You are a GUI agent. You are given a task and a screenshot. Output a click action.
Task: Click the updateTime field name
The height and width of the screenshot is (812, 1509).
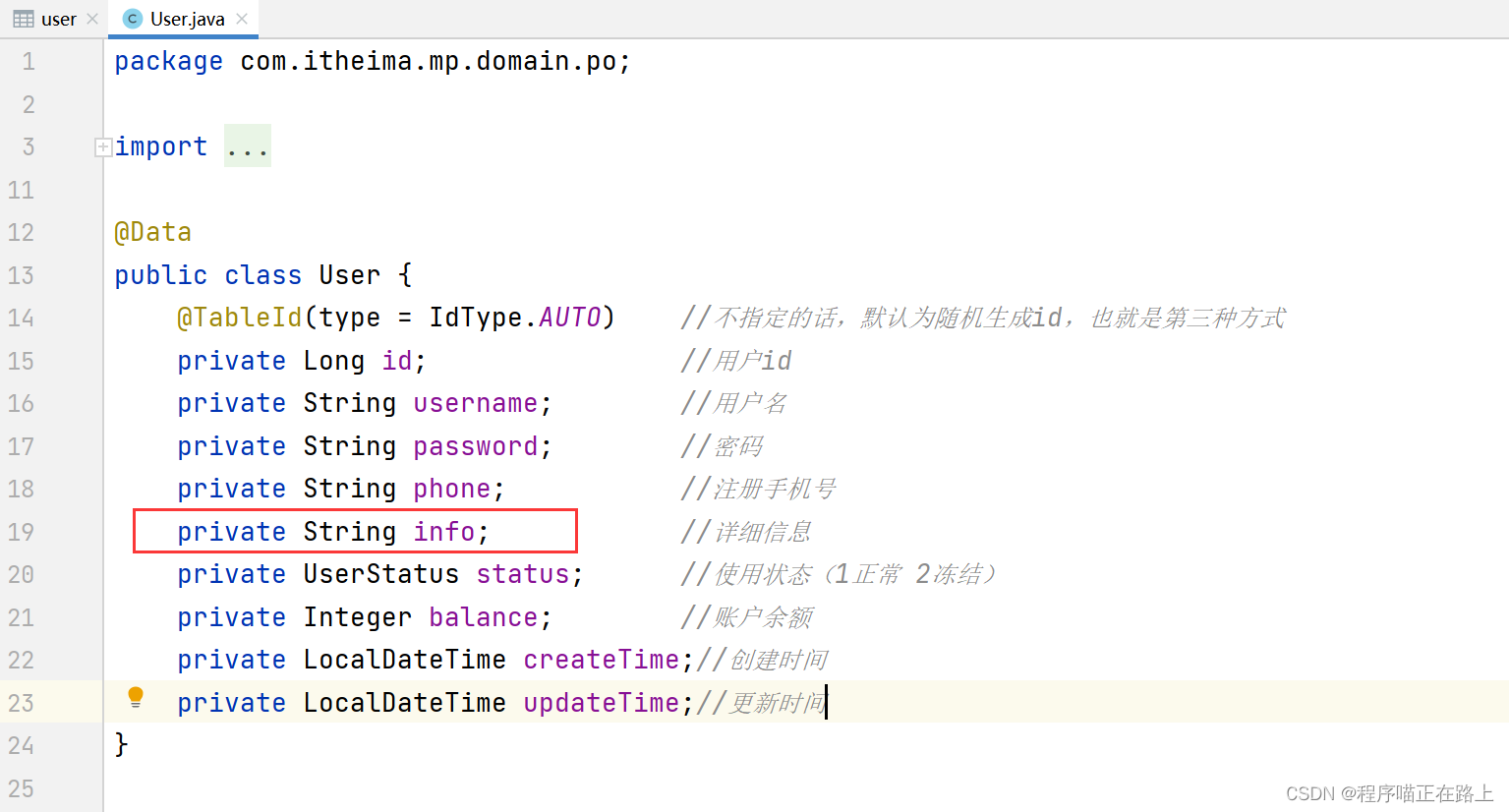point(601,703)
